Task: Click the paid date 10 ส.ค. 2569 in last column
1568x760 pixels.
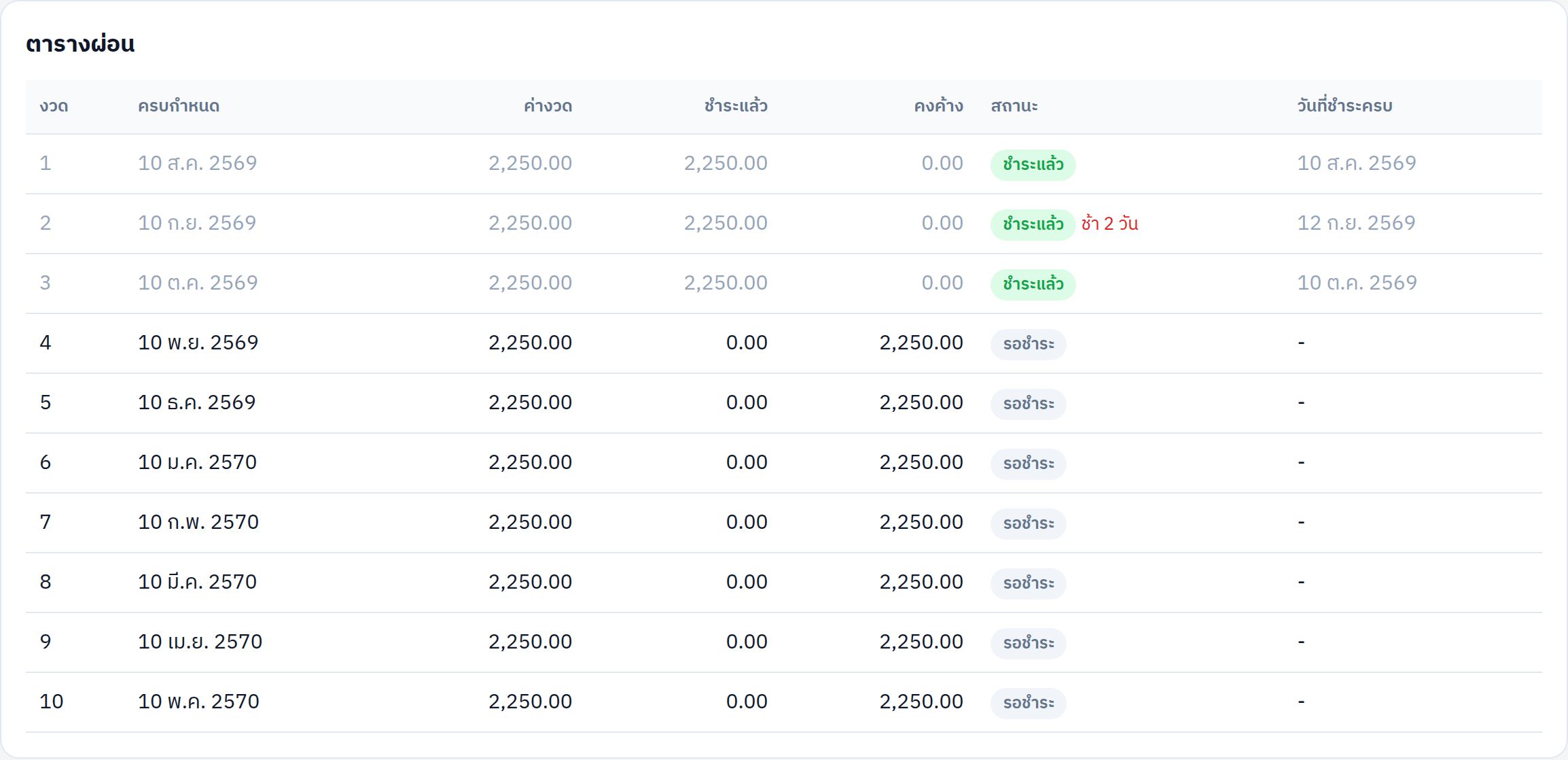Action: (x=1357, y=163)
